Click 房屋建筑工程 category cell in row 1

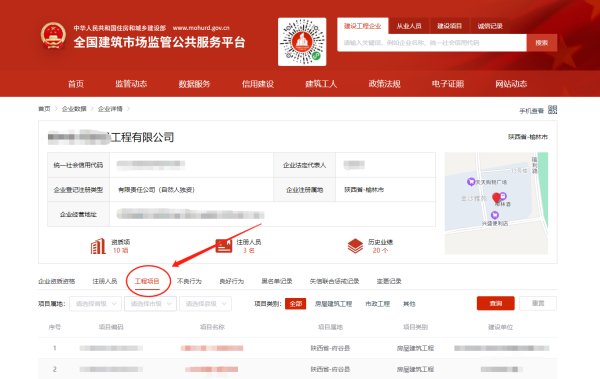[415, 348]
